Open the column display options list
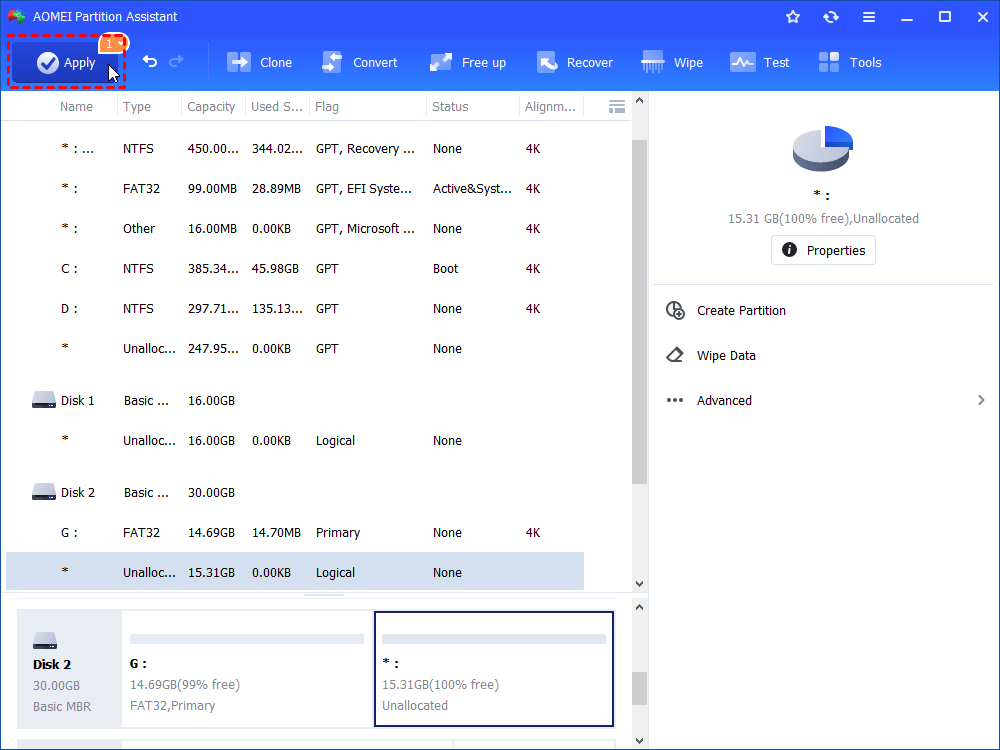Screen dimensions: 1000x750 [x=617, y=106]
